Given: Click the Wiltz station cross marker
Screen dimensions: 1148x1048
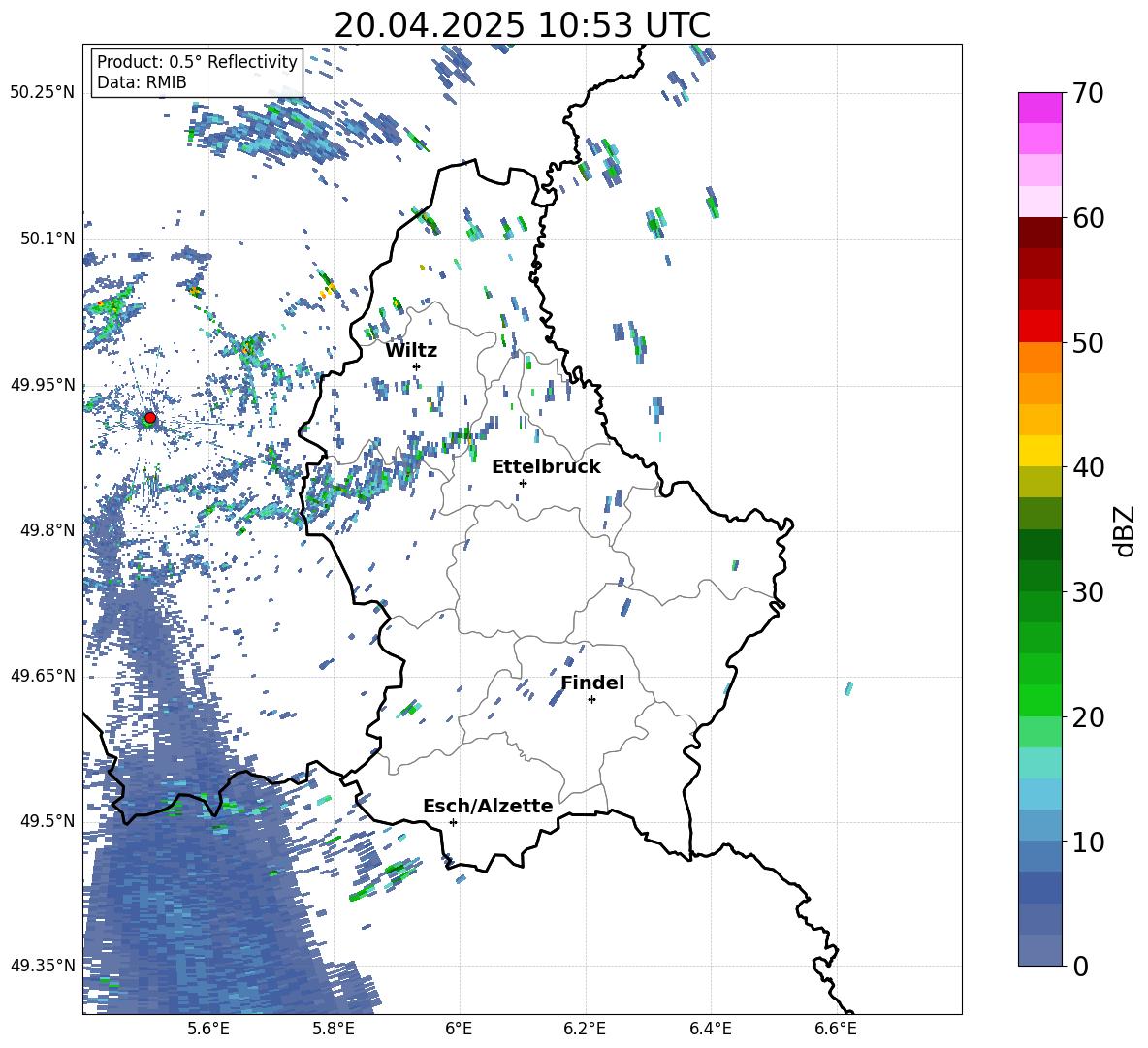Looking at the screenshot, I should [417, 366].
